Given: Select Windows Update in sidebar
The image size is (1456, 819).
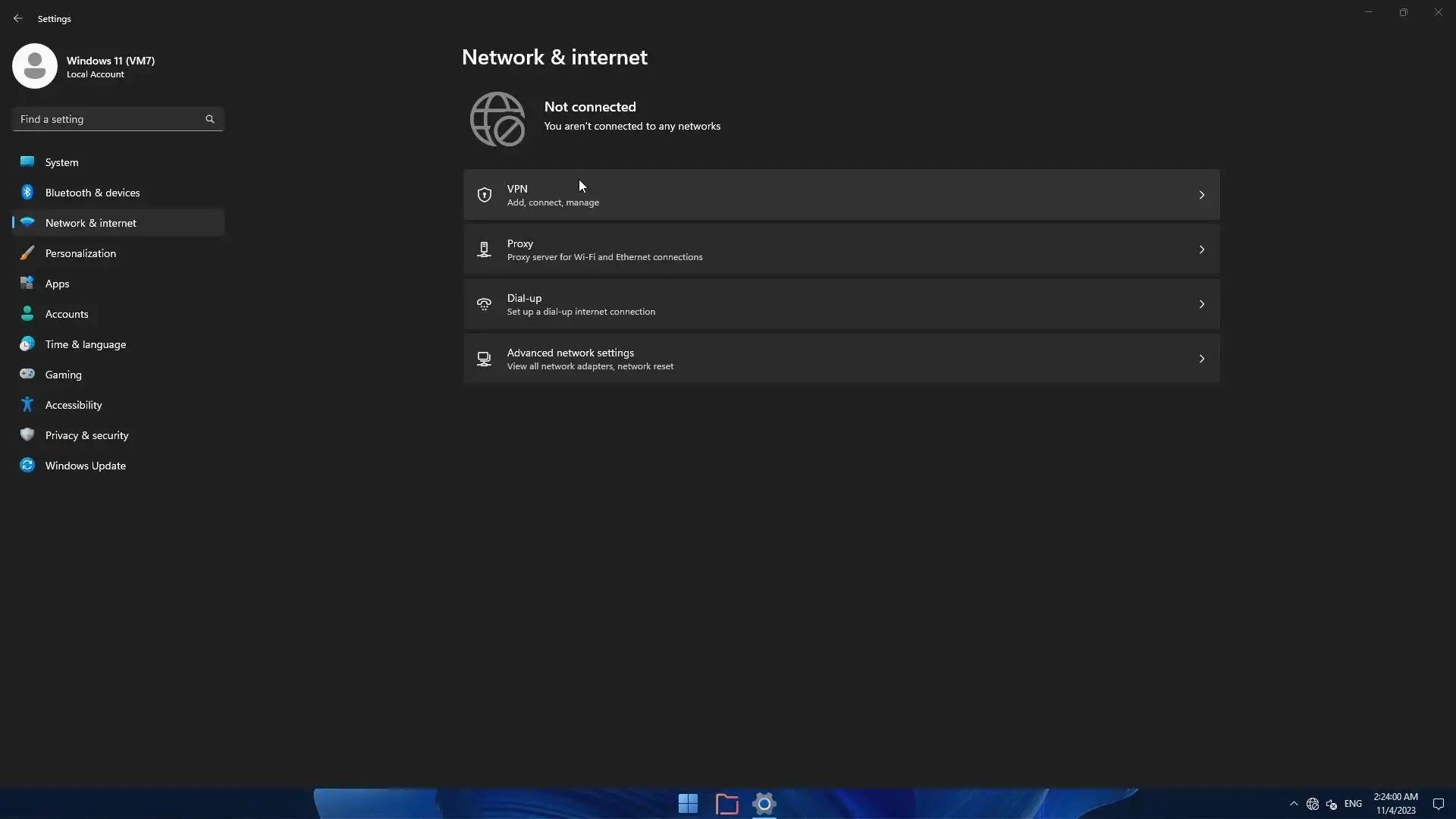Looking at the screenshot, I should pos(85,466).
